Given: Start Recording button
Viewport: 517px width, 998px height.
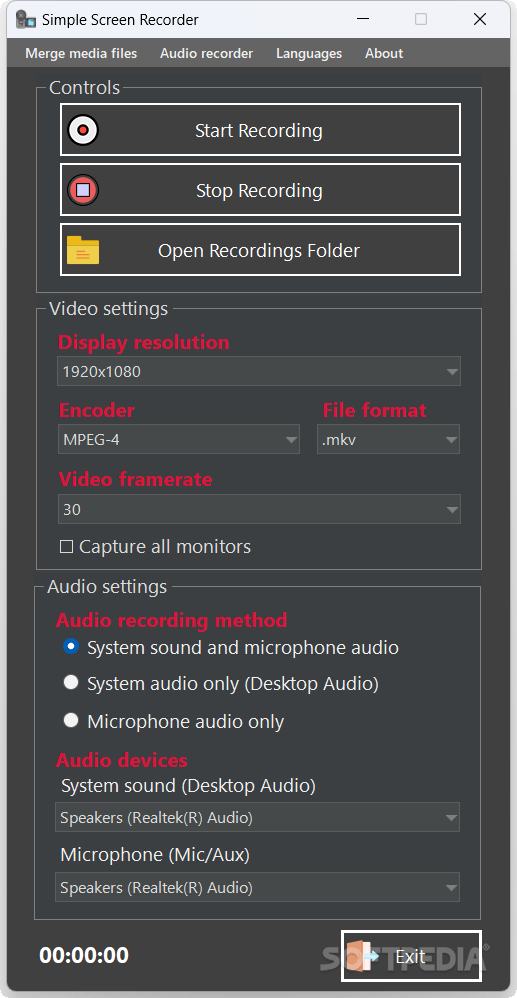Looking at the screenshot, I should pos(260,130).
